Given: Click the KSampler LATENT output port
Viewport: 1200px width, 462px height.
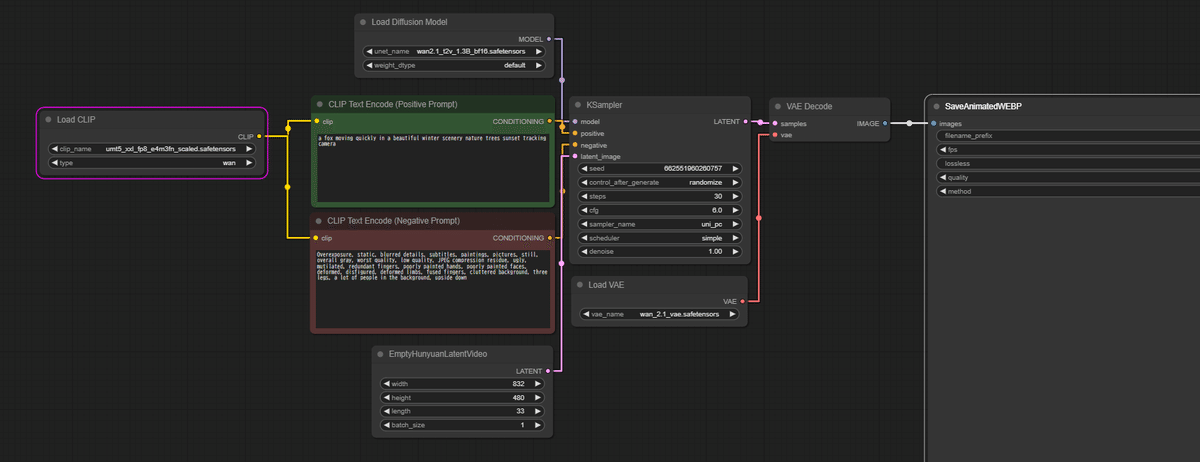Looking at the screenshot, I should (745, 122).
